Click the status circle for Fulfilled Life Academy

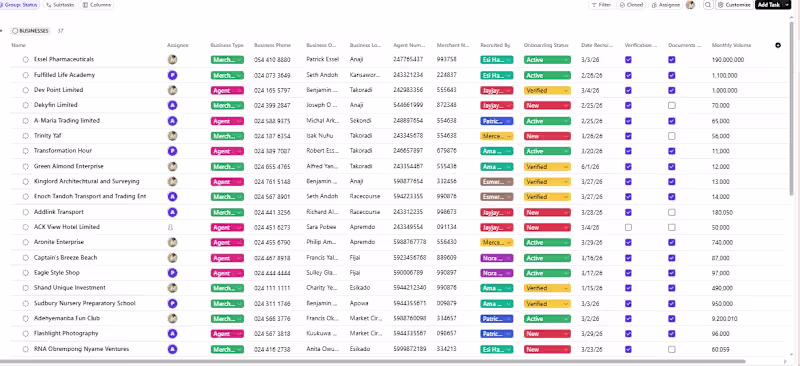point(26,75)
